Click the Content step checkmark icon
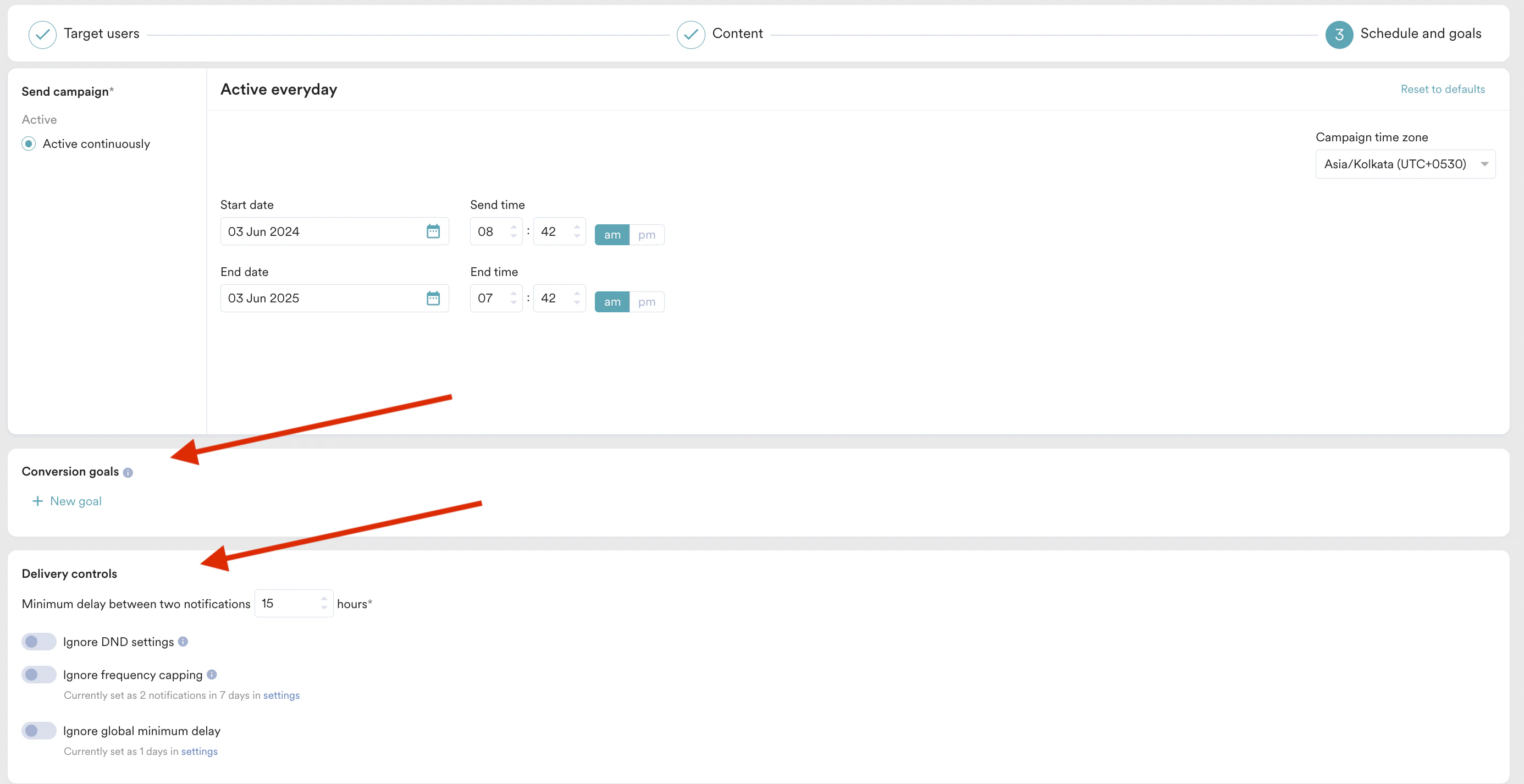This screenshot has height=784, width=1524. tap(691, 34)
